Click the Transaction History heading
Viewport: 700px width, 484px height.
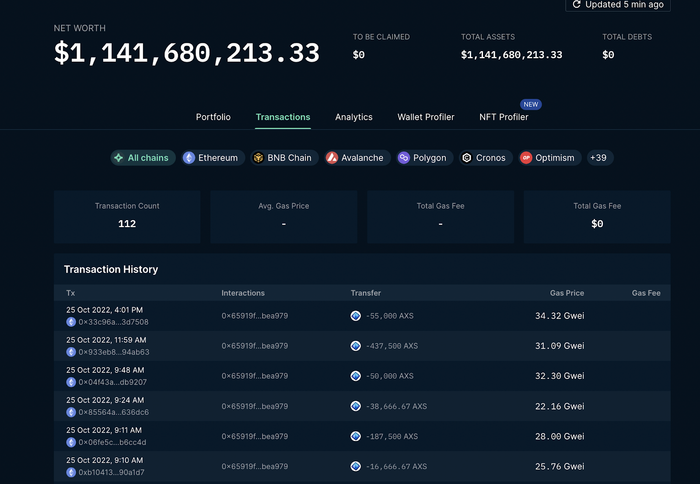pos(111,269)
